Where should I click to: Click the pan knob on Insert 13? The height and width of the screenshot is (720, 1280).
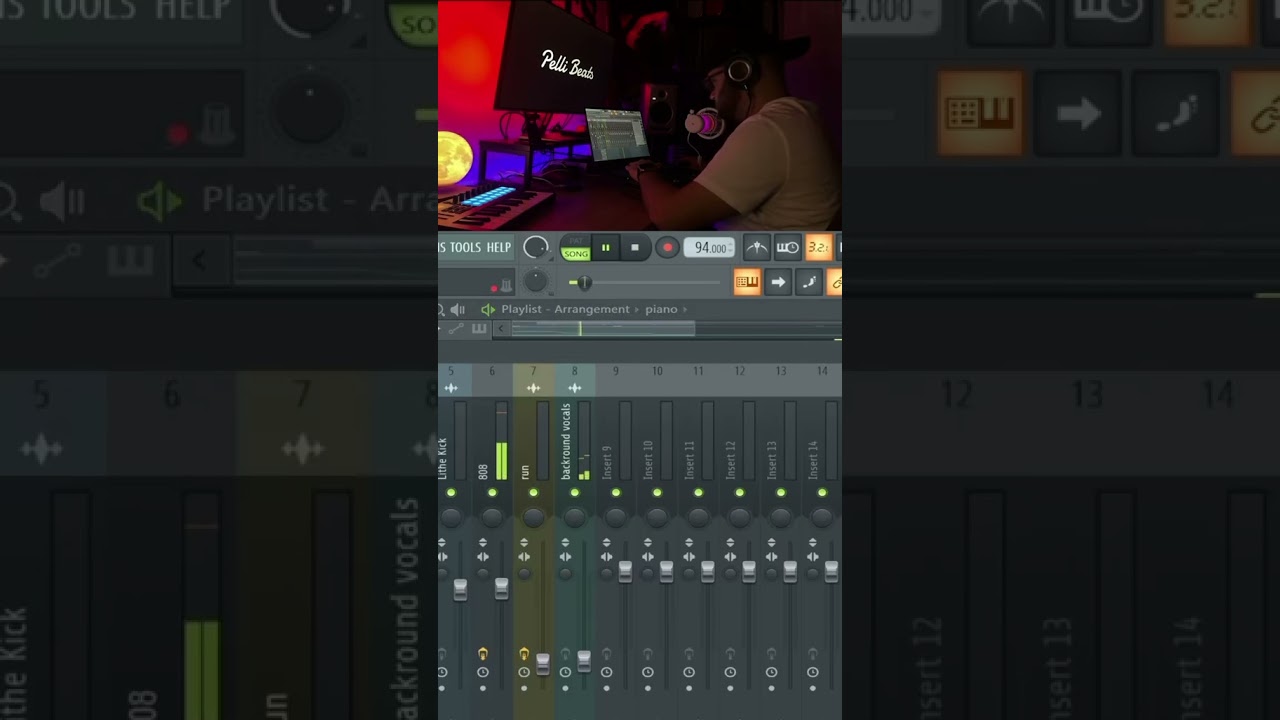tap(780, 516)
